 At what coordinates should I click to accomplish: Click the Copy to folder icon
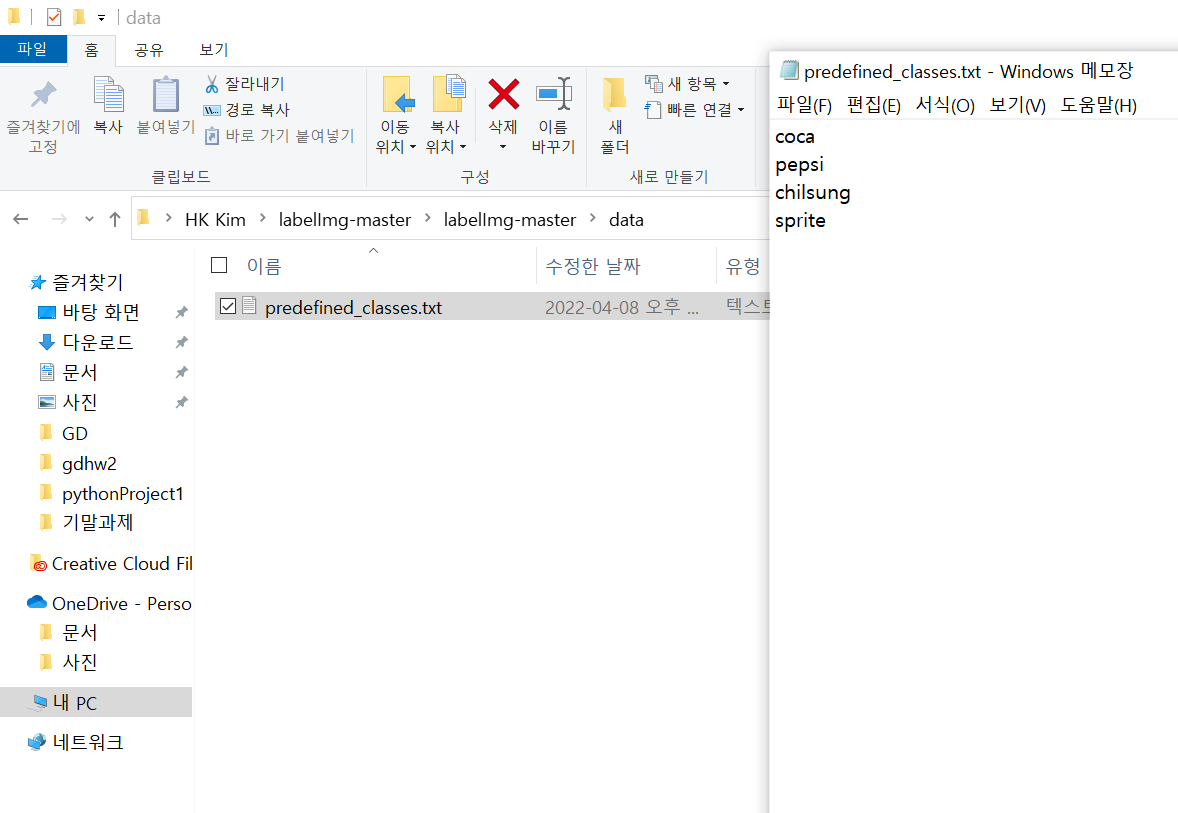coord(449,94)
